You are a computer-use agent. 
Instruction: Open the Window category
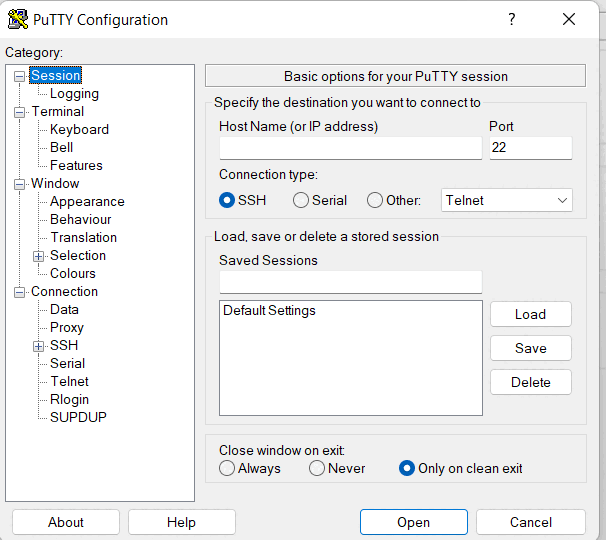[55, 183]
